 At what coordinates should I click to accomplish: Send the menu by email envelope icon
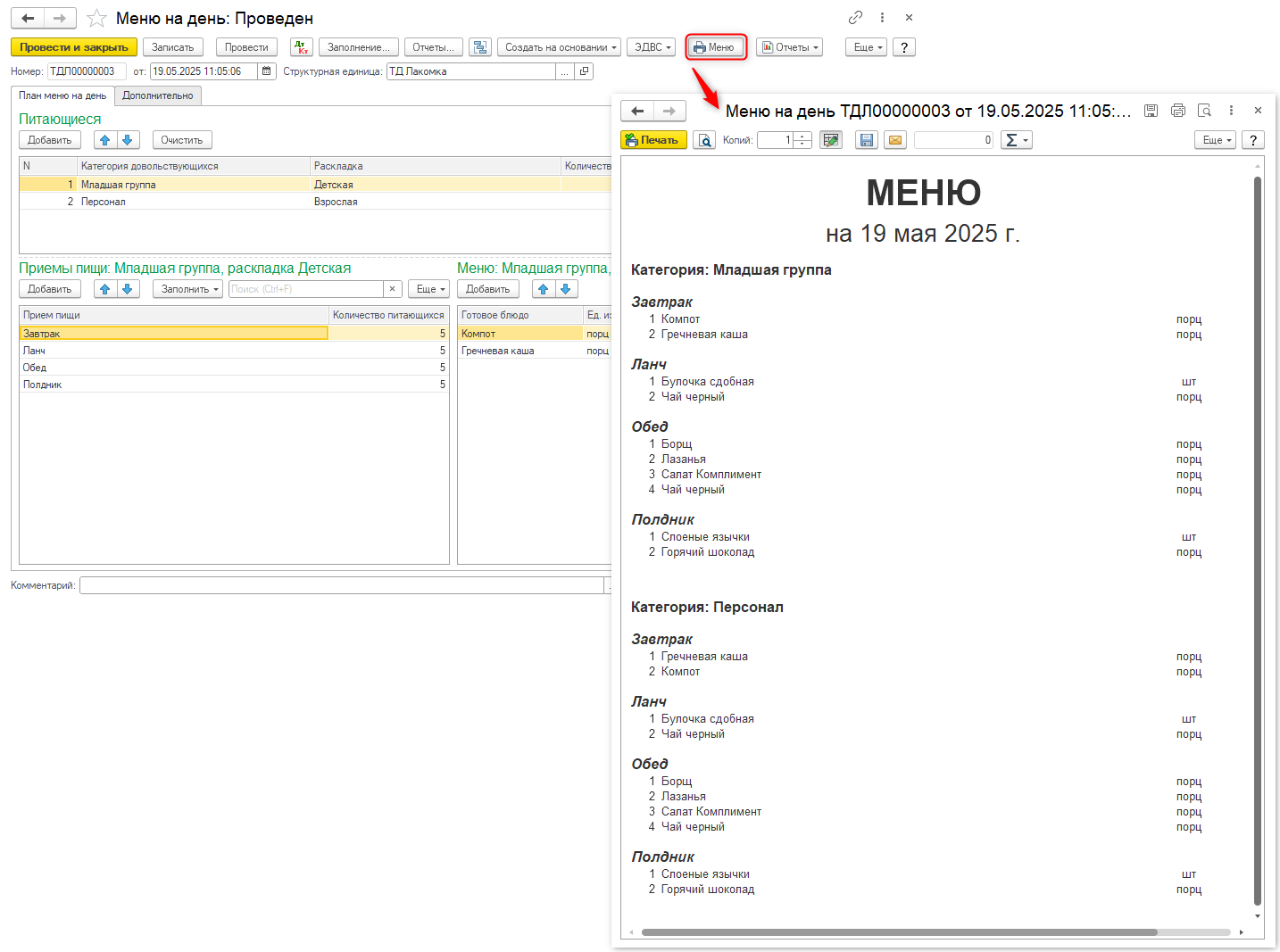click(x=894, y=140)
